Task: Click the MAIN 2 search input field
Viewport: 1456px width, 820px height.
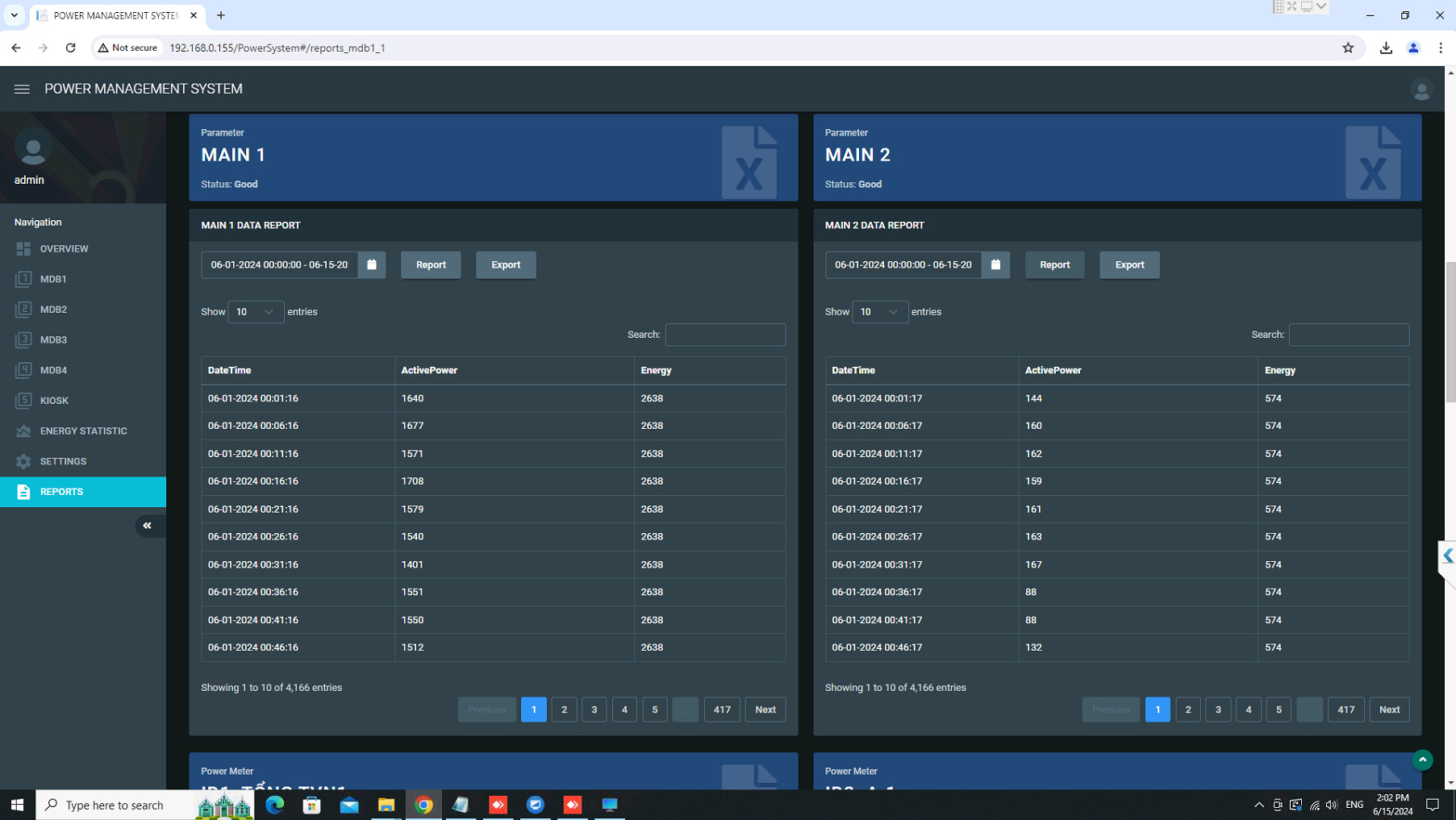Action: (x=1349, y=335)
